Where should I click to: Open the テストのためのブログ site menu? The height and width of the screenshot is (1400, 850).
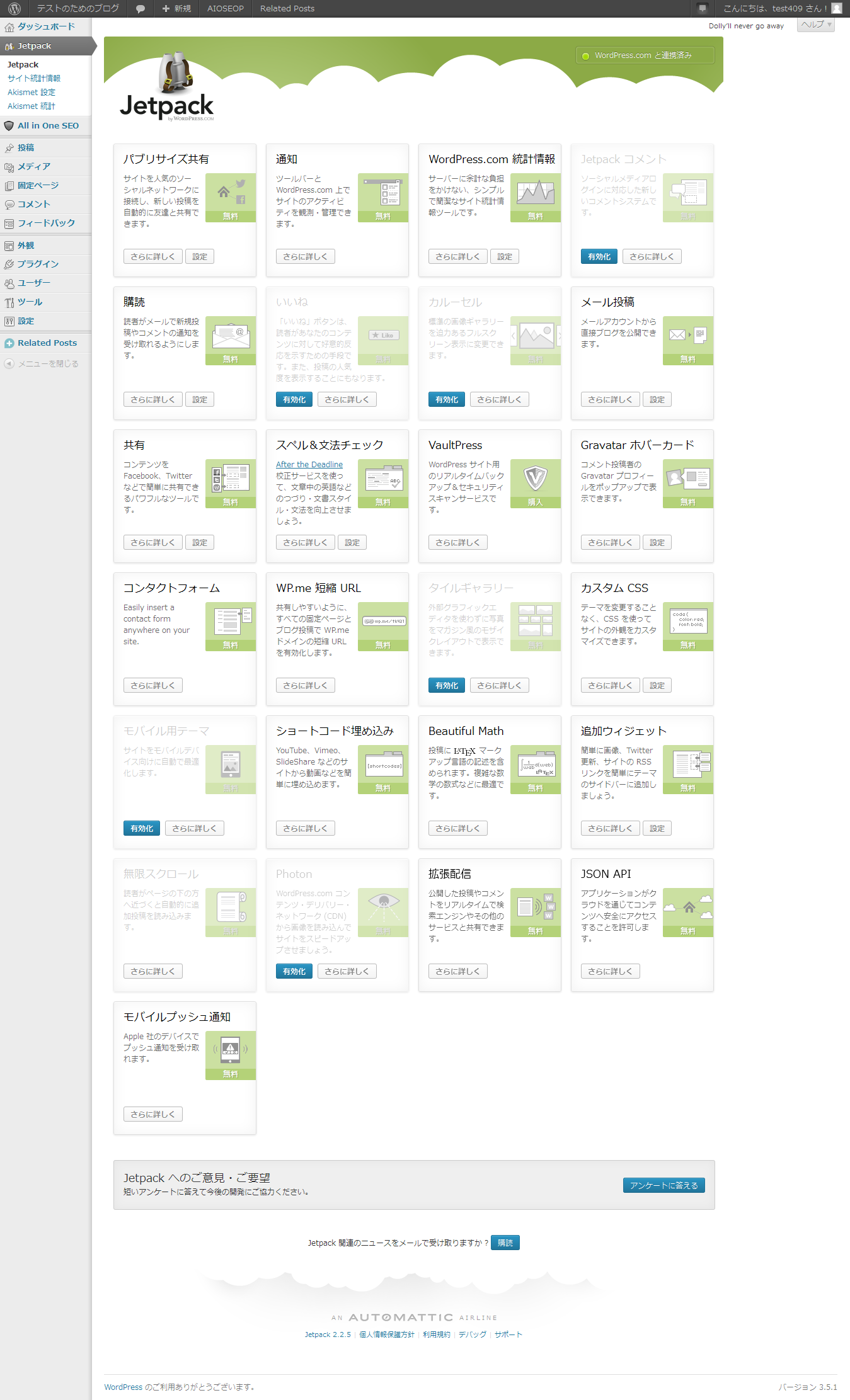tap(78, 9)
